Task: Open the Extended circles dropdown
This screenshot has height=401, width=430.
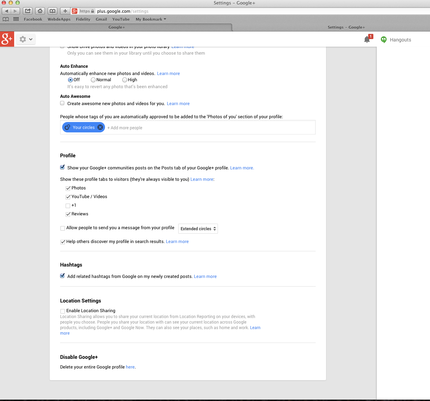Action: [198, 229]
